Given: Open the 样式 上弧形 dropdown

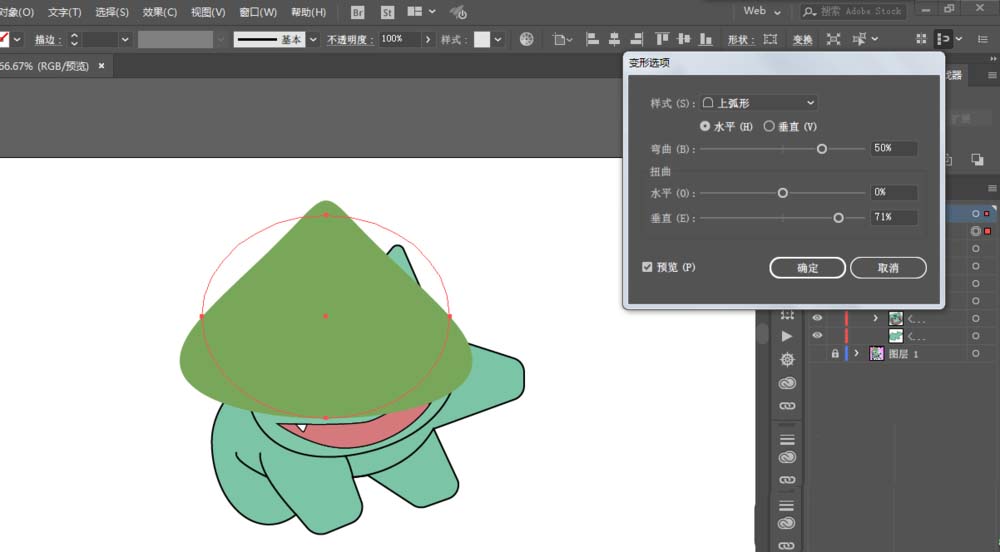Looking at the screenshot, I should click(759, 103).
